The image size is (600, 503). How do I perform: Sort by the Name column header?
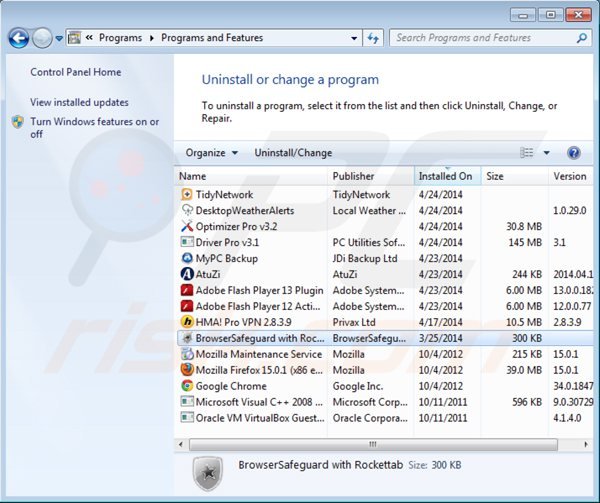(x=251, y=176)
